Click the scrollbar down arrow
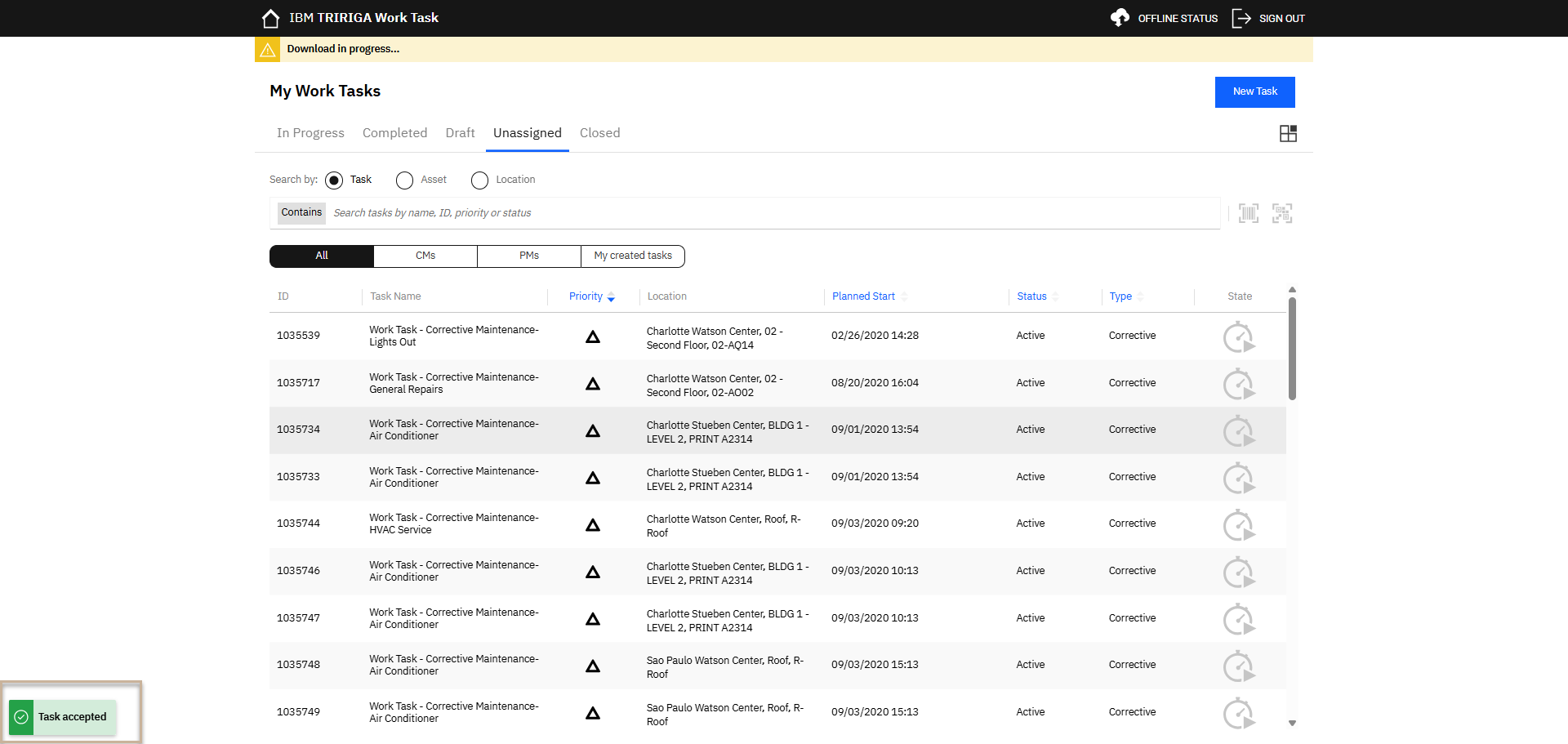The height and width of the screenshot is (744, 1568). 1292,723
